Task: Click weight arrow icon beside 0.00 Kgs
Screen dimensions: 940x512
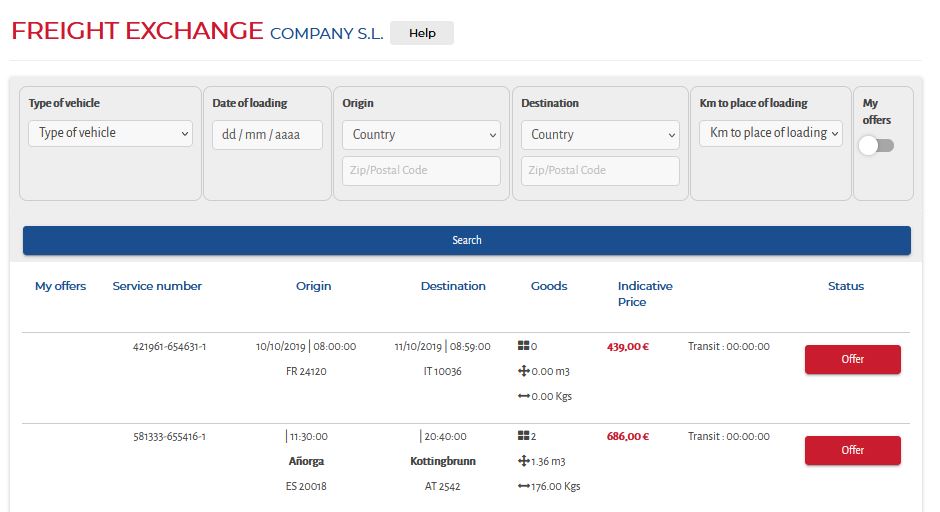Action: click(x=523, y=396)
